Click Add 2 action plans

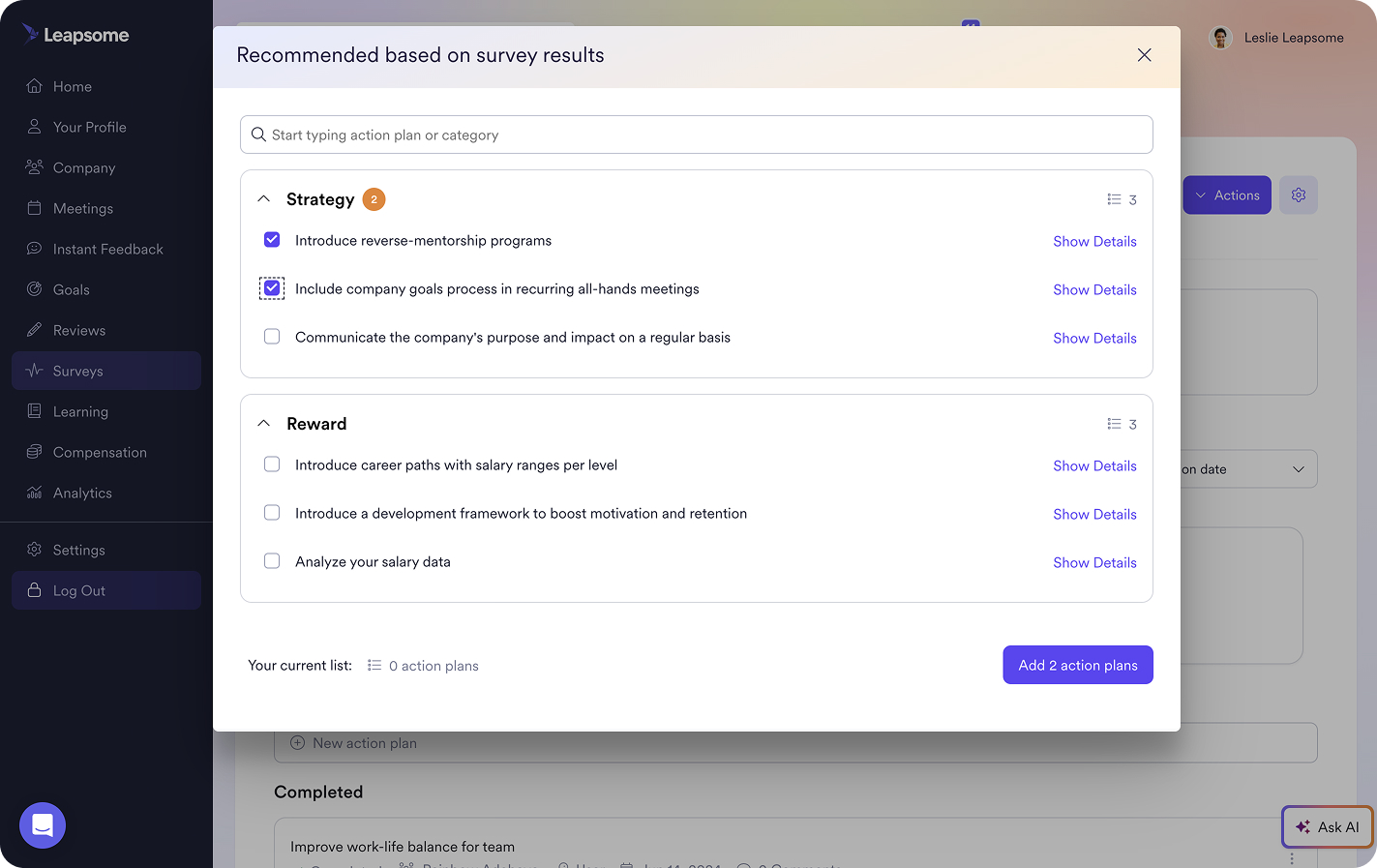click(1077, 665)
